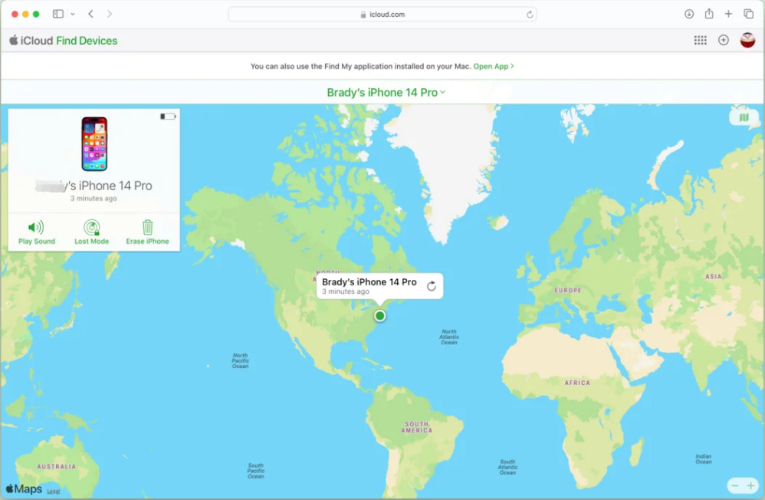Click the circled plus icon in iCloud header

[724, 40]
